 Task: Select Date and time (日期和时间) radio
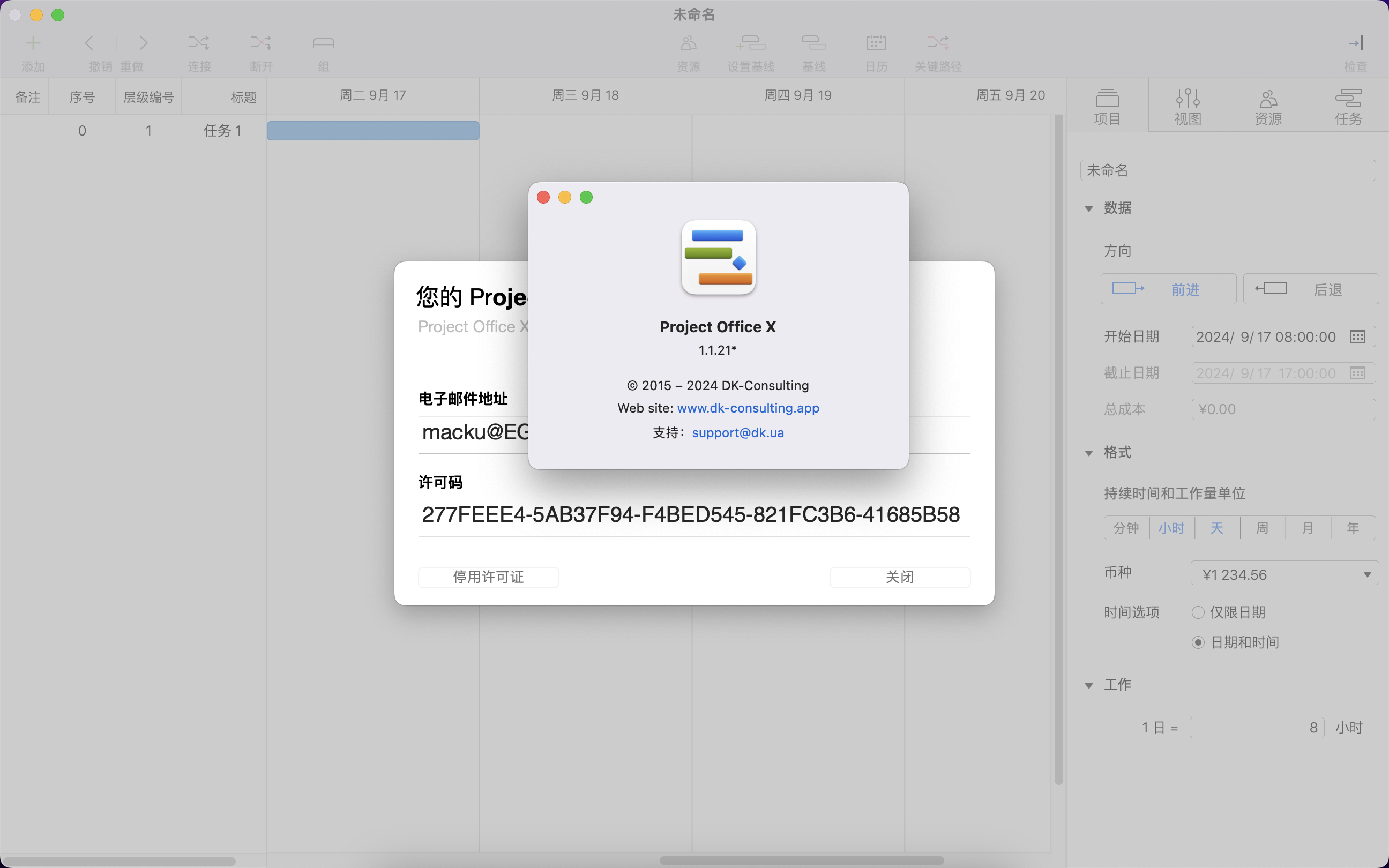pyautogui.click(x=1198, y=642)
